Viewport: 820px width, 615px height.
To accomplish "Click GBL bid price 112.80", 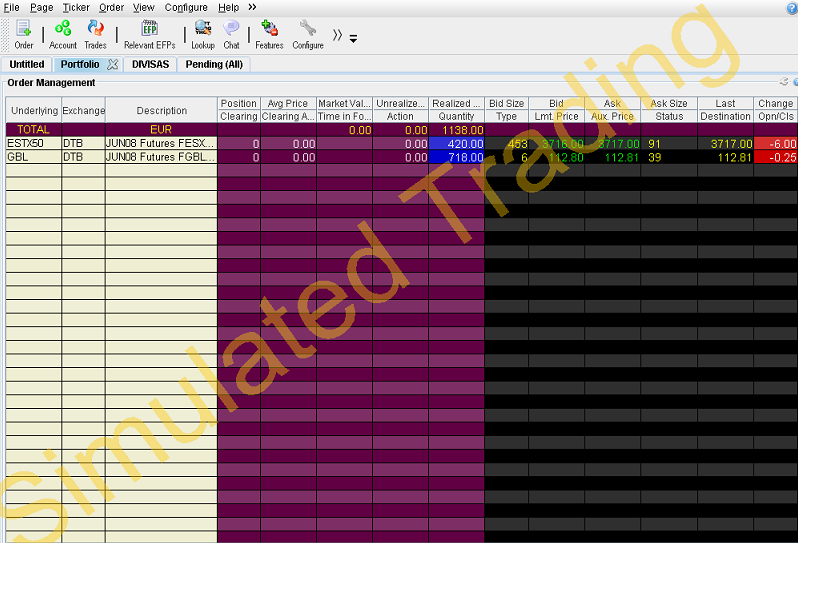I will (556, 157).
